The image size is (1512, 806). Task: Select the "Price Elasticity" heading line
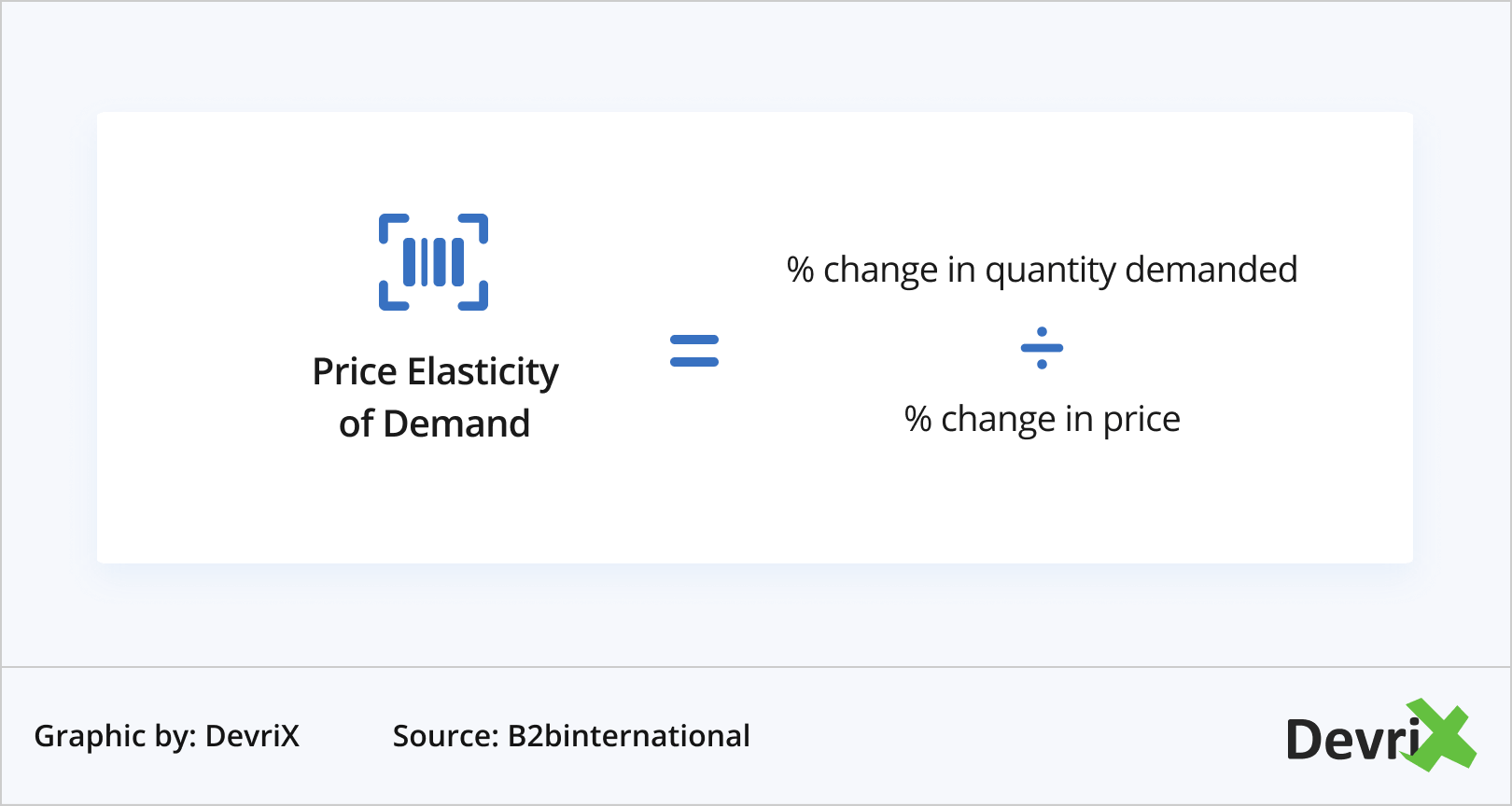click(435, 372)
